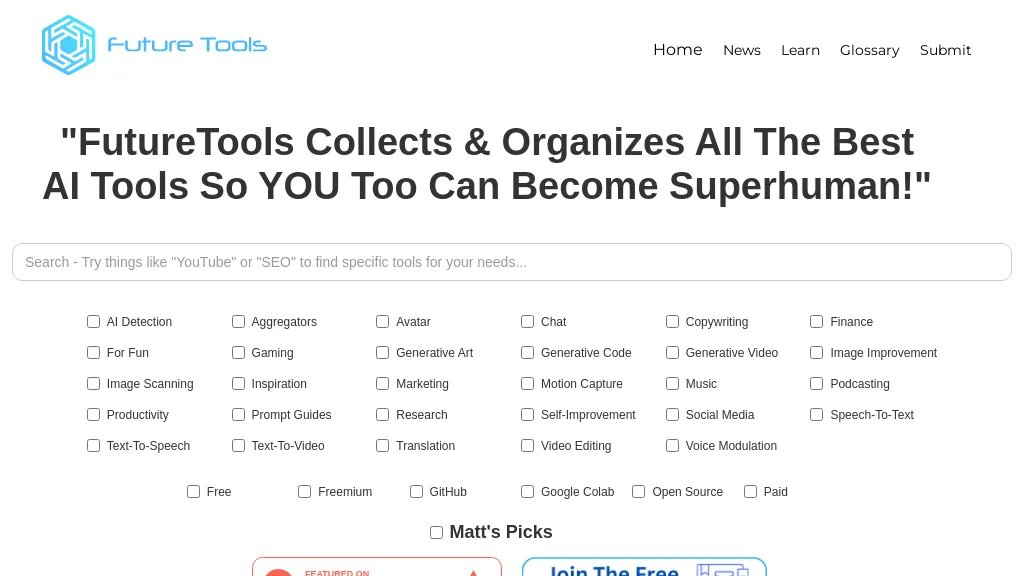1024x576 pixels.
Task: Tick the Finance filter checkbox
Action: (x=817, y=322)
